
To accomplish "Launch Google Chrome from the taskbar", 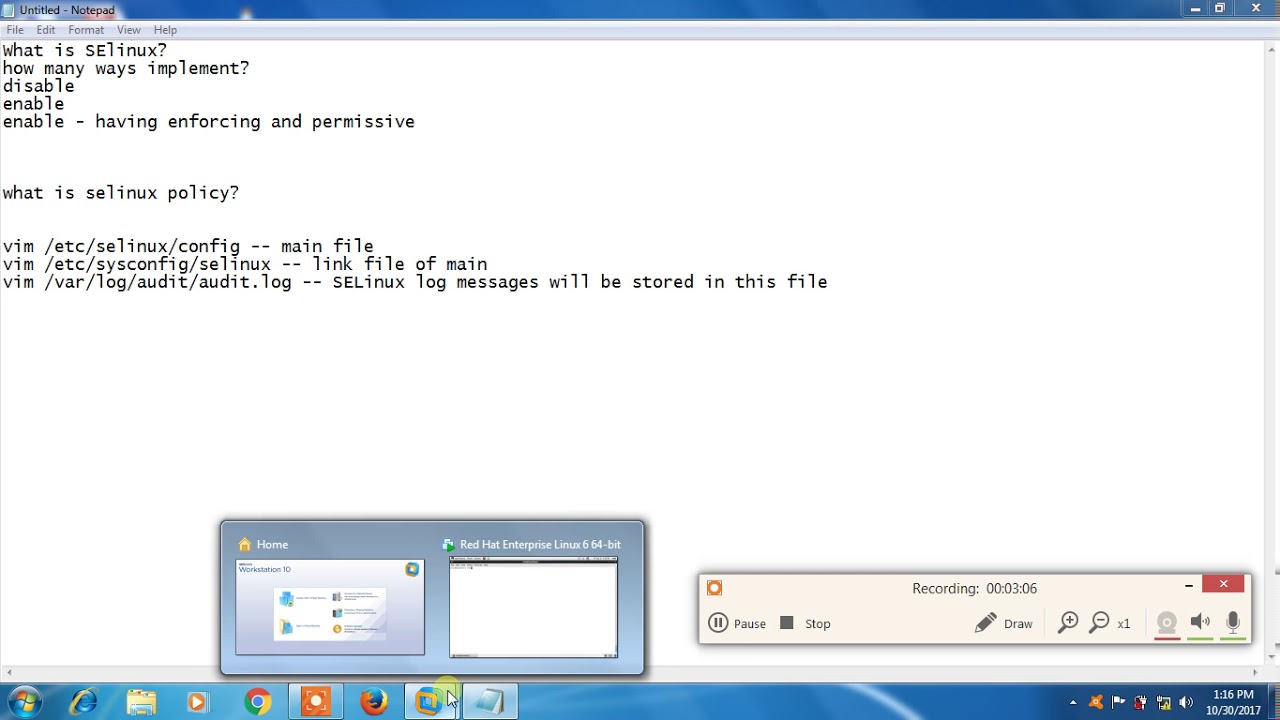I will click(x=258, y=702).
